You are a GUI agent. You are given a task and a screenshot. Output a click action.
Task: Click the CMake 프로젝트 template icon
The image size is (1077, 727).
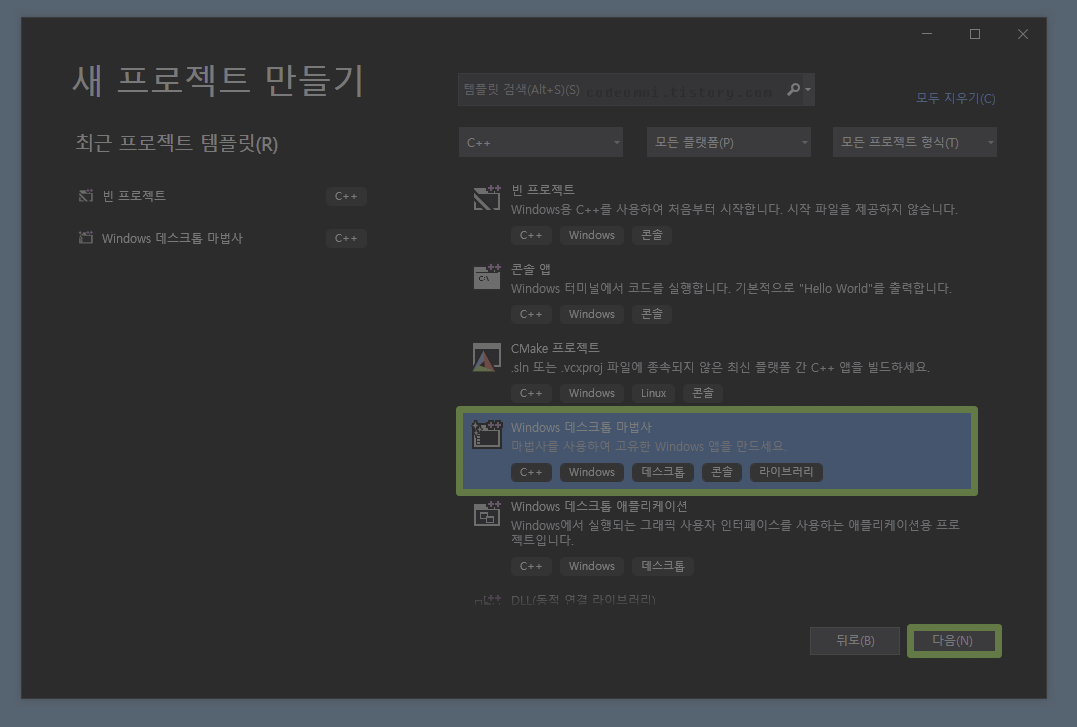[x=487, y=357]
